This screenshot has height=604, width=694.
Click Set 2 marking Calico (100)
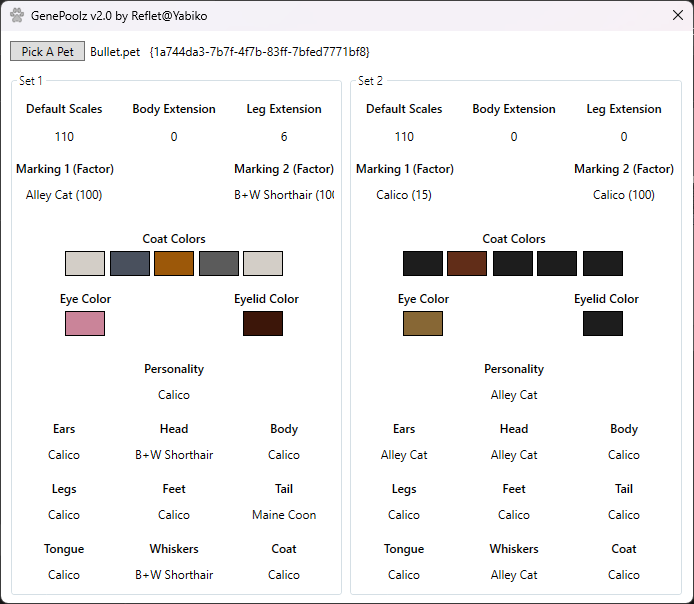click(x=624, y=195)
